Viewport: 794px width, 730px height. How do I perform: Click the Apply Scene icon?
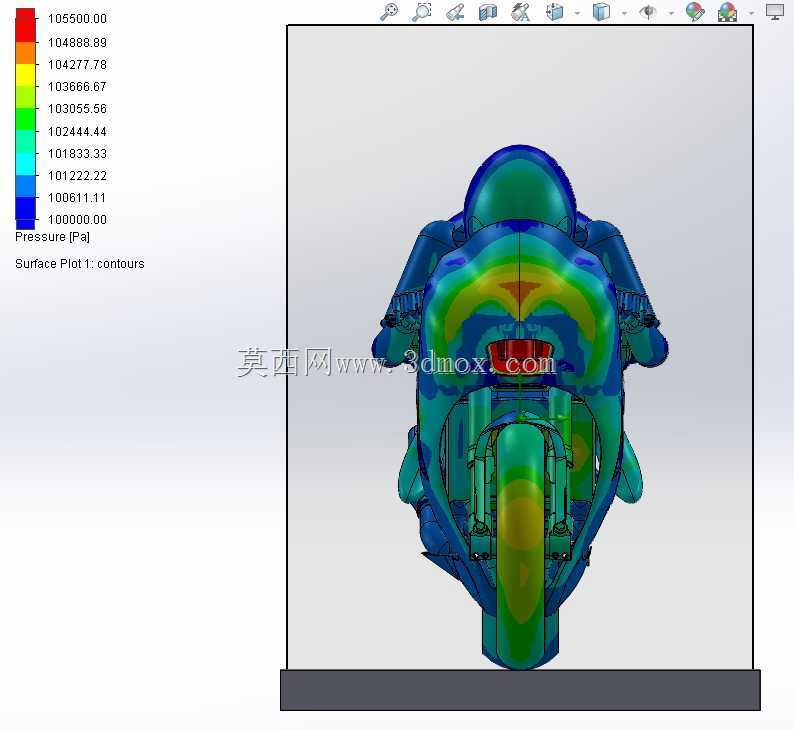pos(727,12)
